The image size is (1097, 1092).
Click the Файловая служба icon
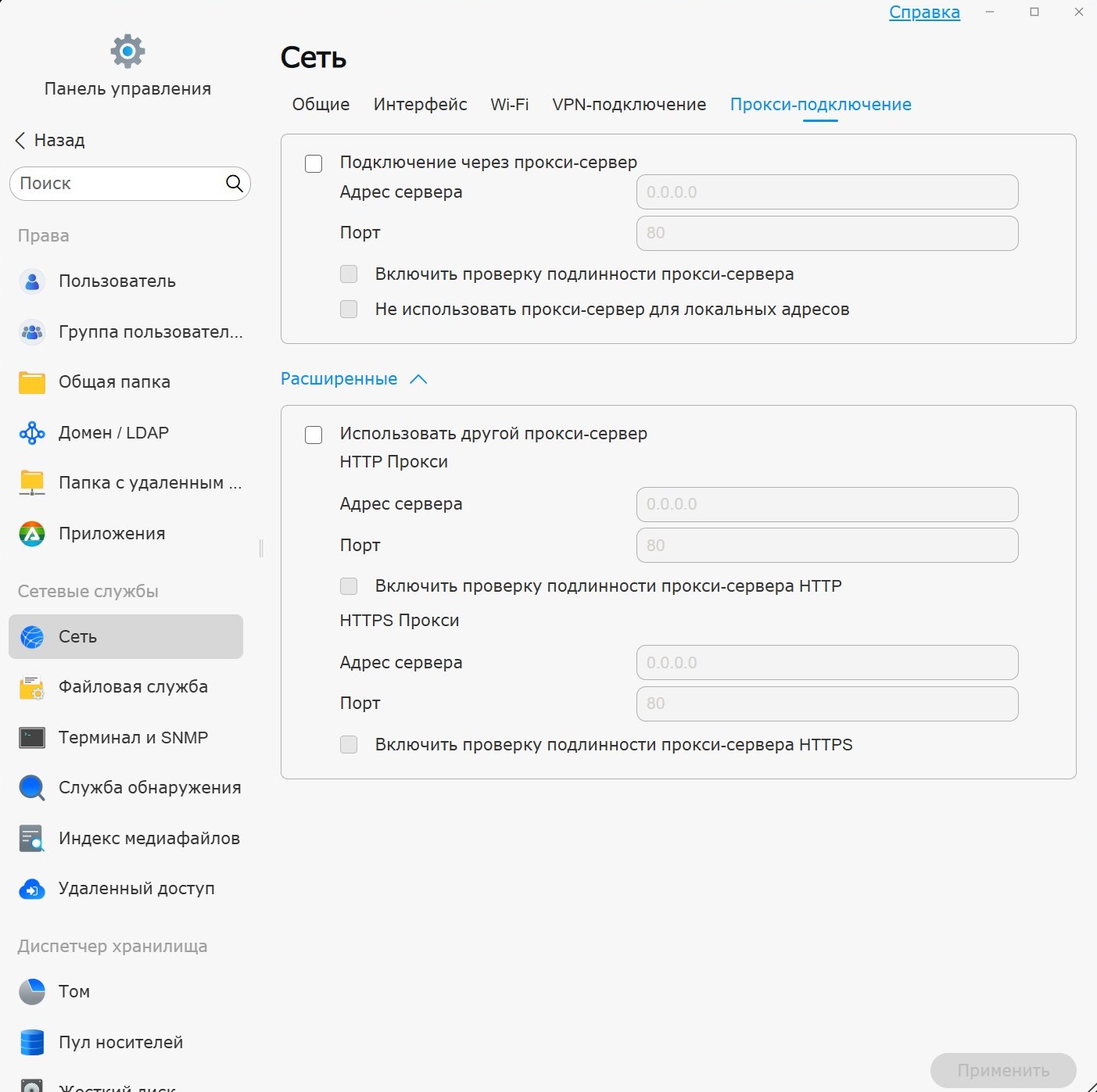32,687
